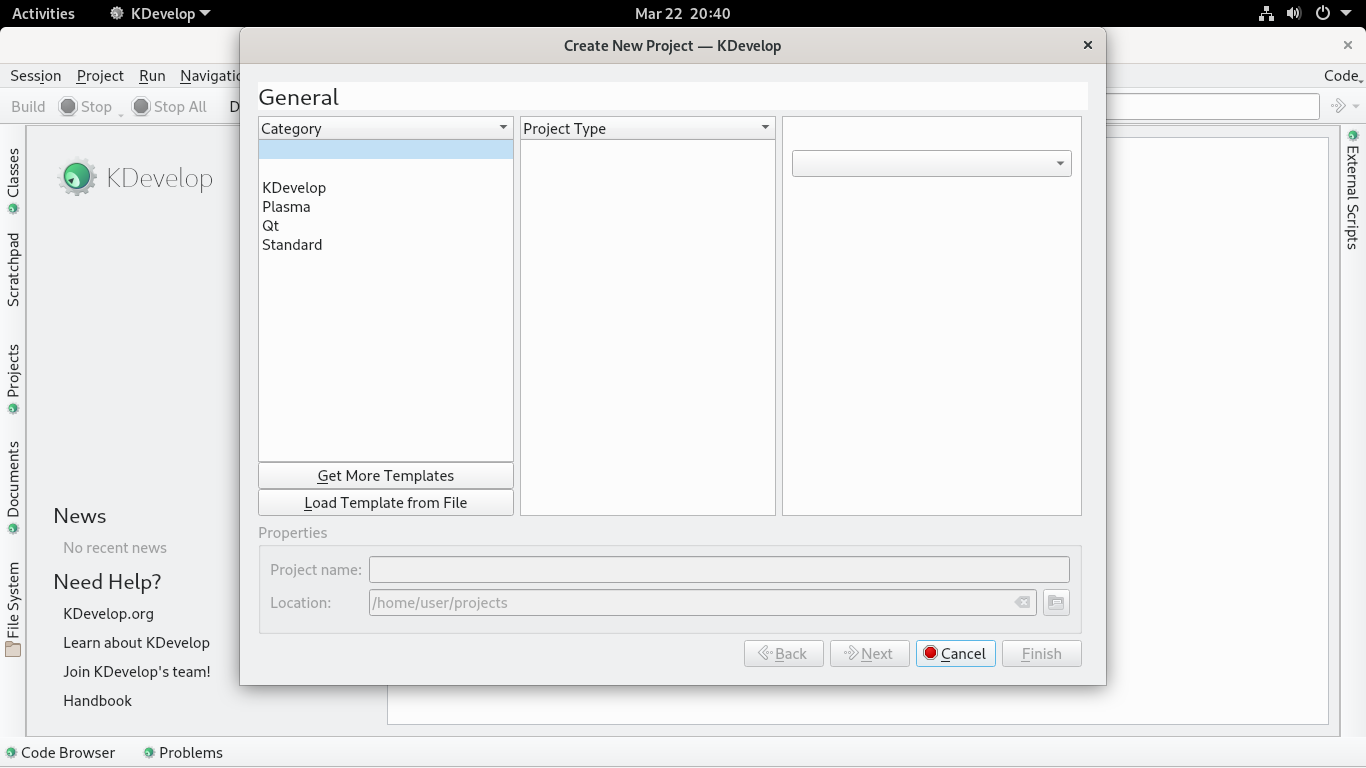Click the Project name input field
This screenshot has height=768, width=1366.
click(x=719, y=570)
